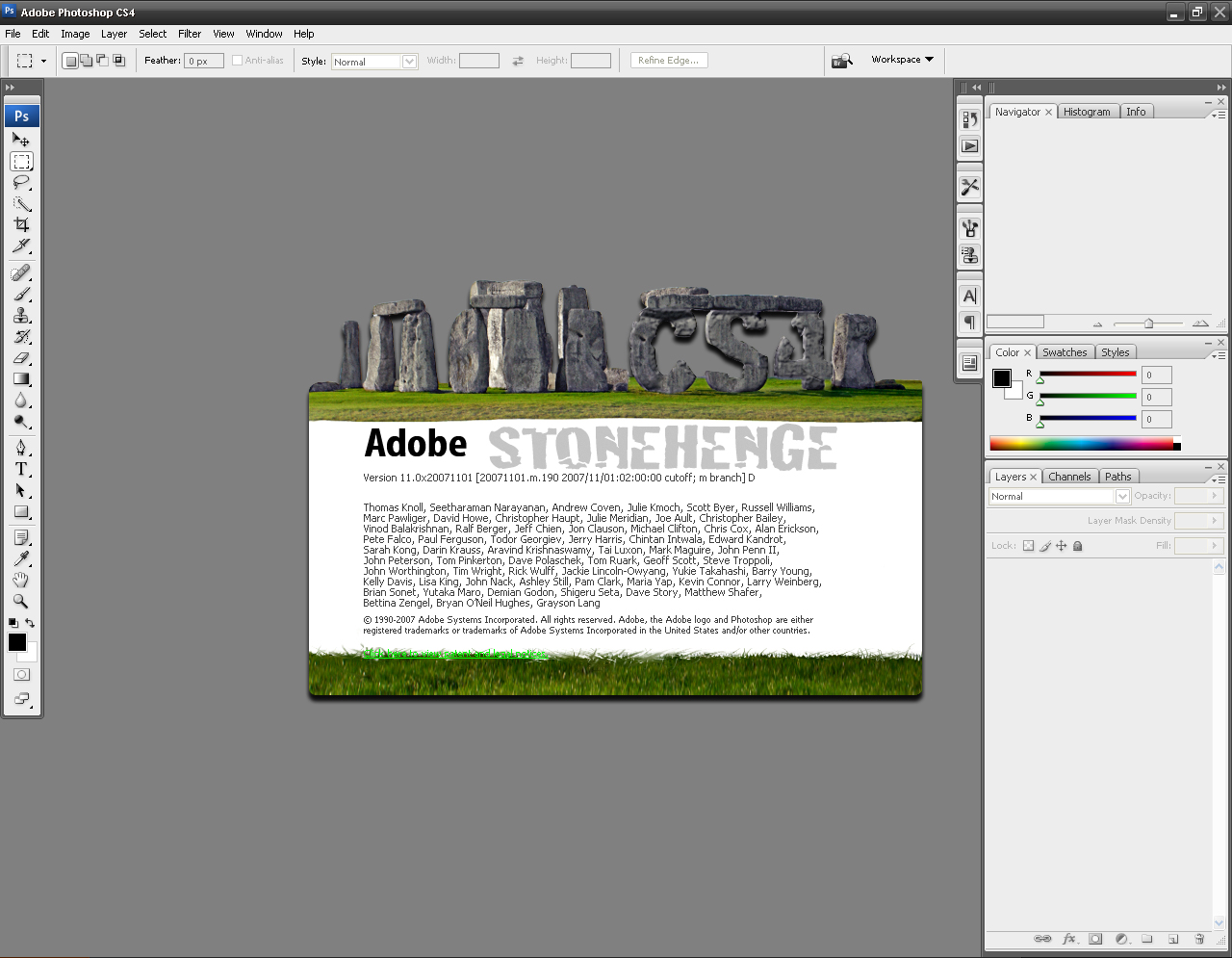Click the Feather input field
Image resolution: width=1232 pixels, height=958 pixels.
point(204,61)
